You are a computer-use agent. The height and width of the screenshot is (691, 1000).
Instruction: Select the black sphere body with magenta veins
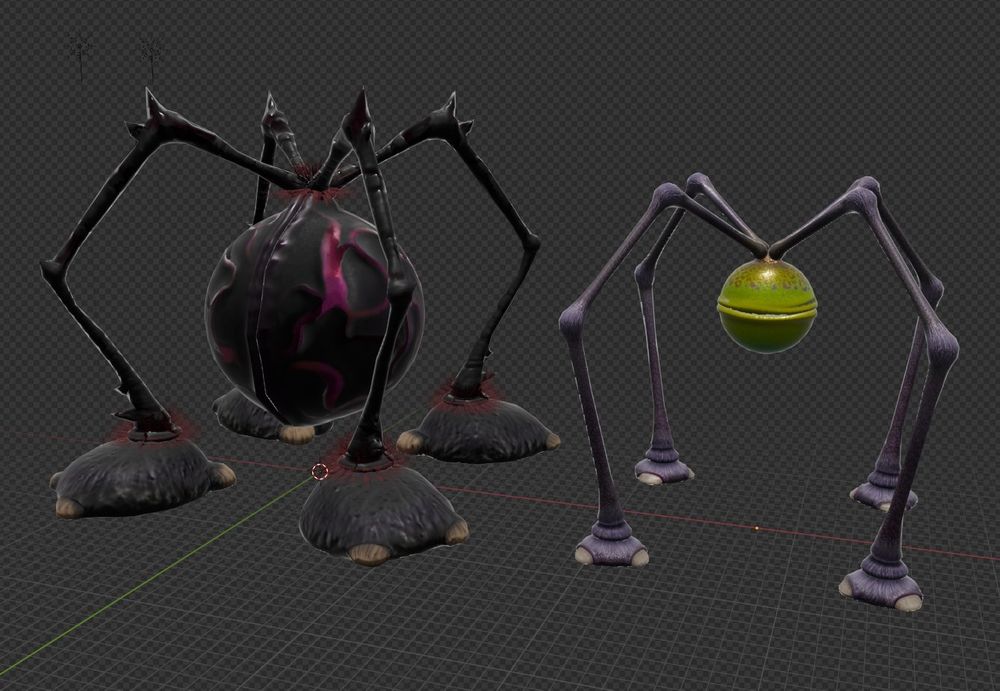click(x=314, y=309)
